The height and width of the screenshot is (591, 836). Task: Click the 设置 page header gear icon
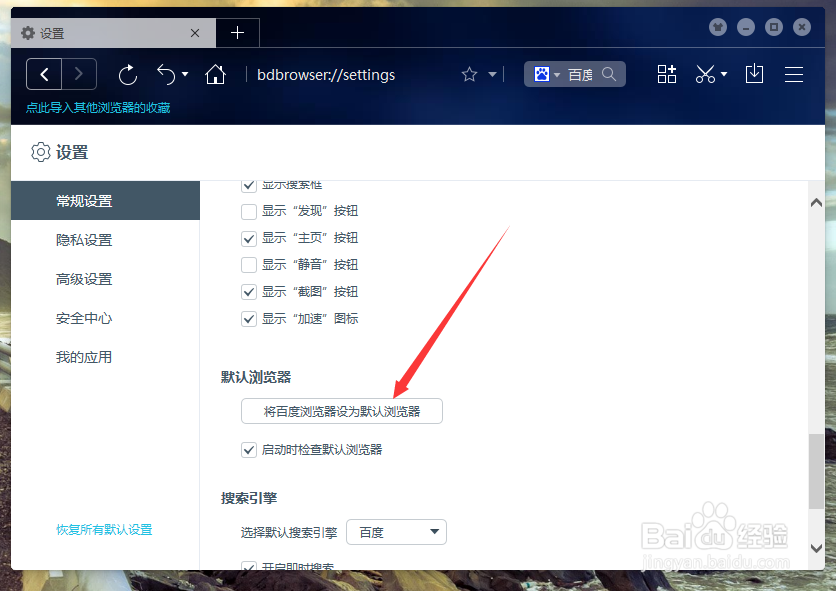click(x=41, y=152)
